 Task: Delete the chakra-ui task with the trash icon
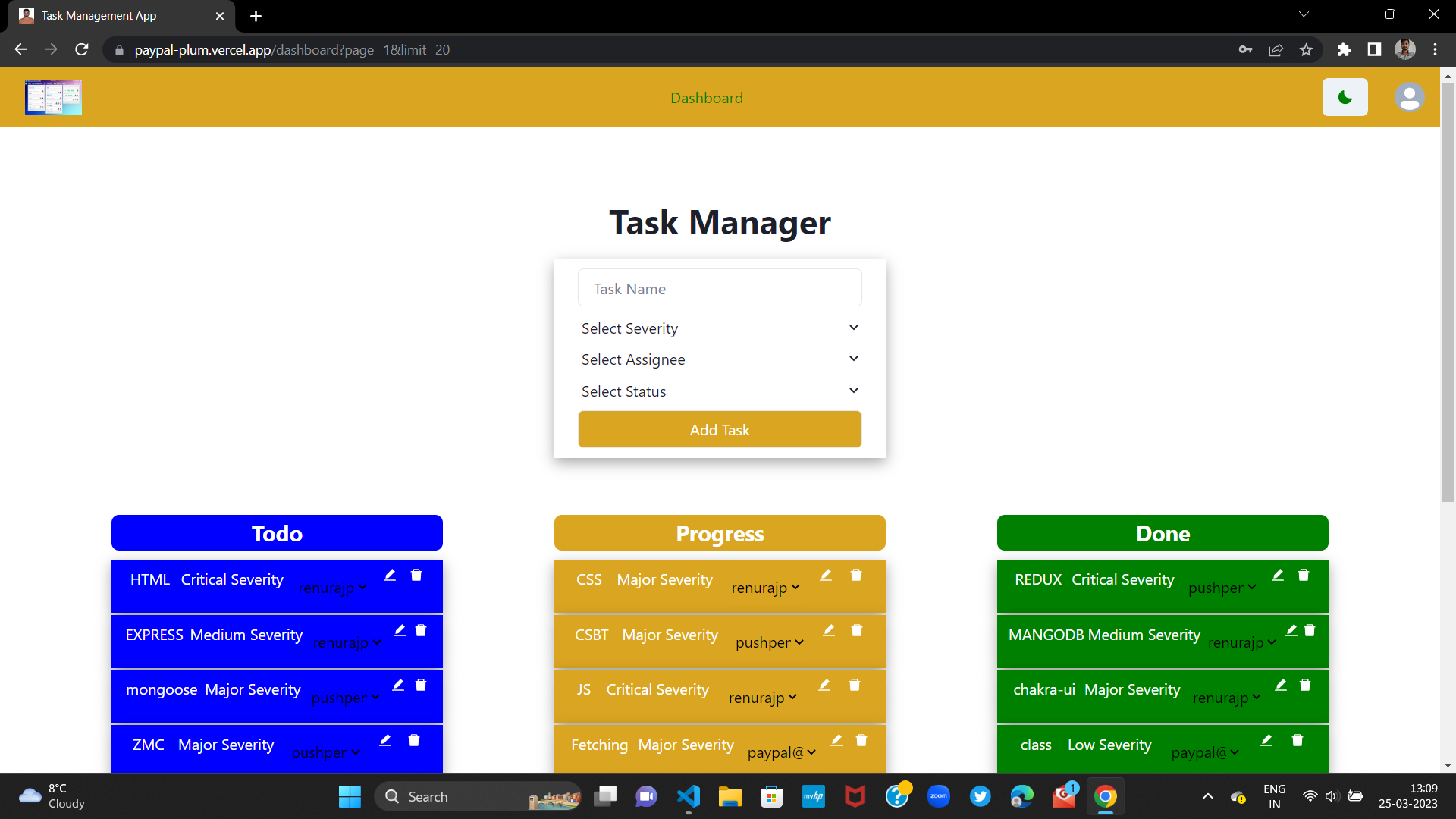click(1305, 685)
